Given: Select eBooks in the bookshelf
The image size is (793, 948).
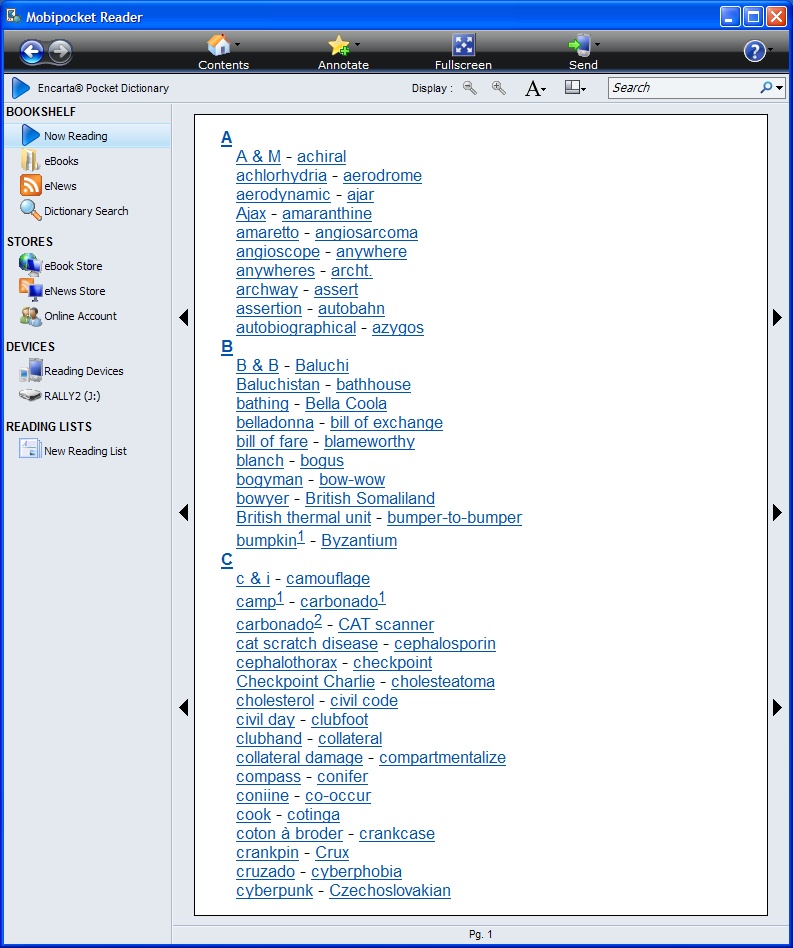Looking at the screenshot, I should click(61, 161).
